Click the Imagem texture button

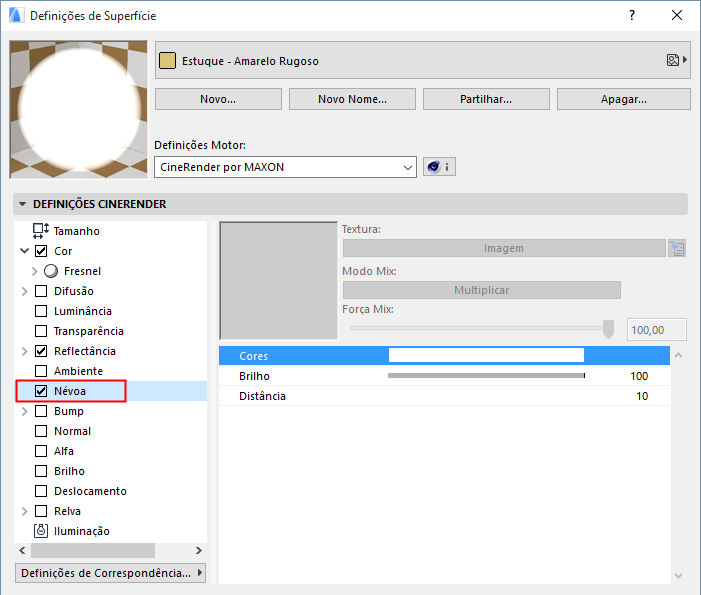tap(504, 248)
